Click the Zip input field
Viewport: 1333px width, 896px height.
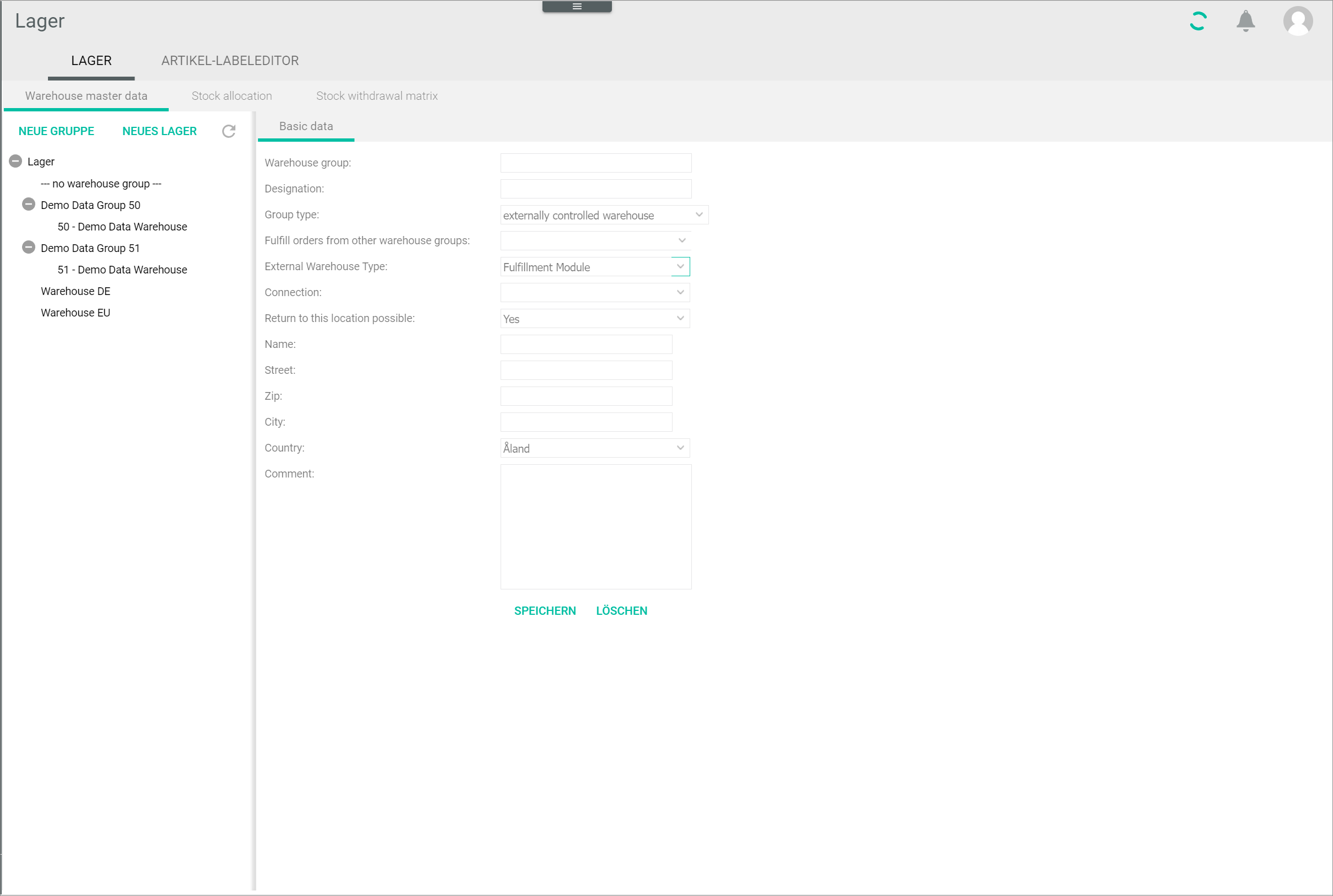586,396
